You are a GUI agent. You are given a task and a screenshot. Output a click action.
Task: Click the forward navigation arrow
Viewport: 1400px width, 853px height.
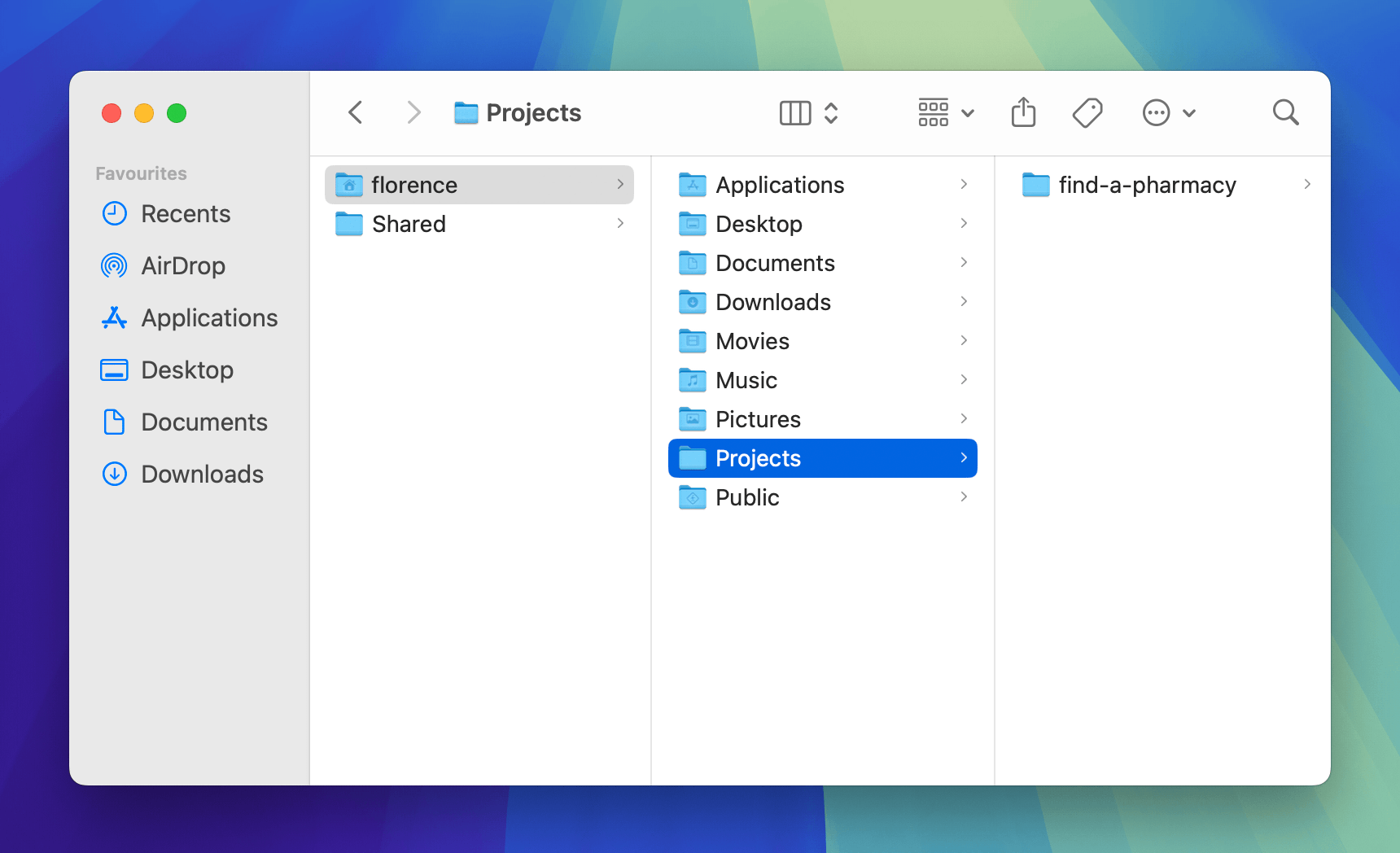[x=413, y=112]
